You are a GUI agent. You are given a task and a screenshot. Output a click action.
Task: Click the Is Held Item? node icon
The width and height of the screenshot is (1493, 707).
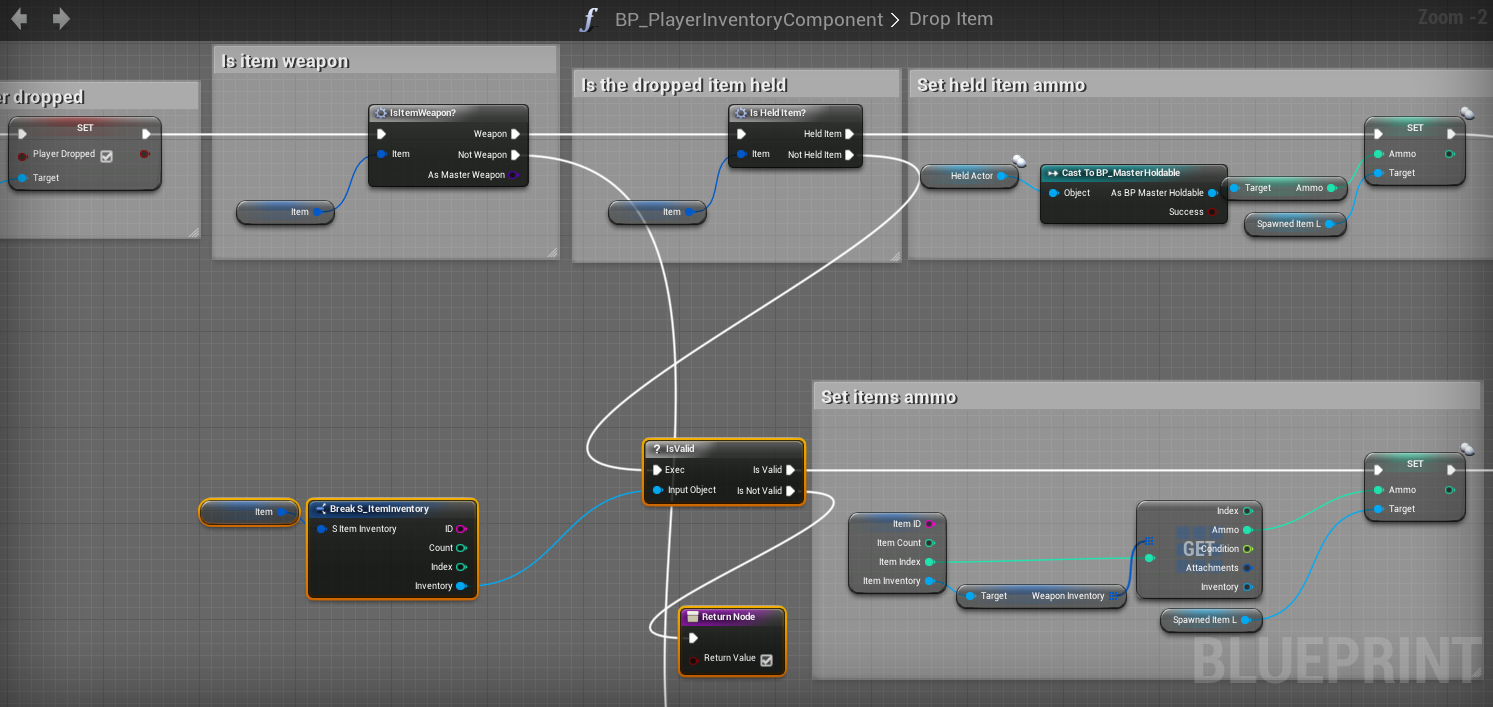(740, 113)
